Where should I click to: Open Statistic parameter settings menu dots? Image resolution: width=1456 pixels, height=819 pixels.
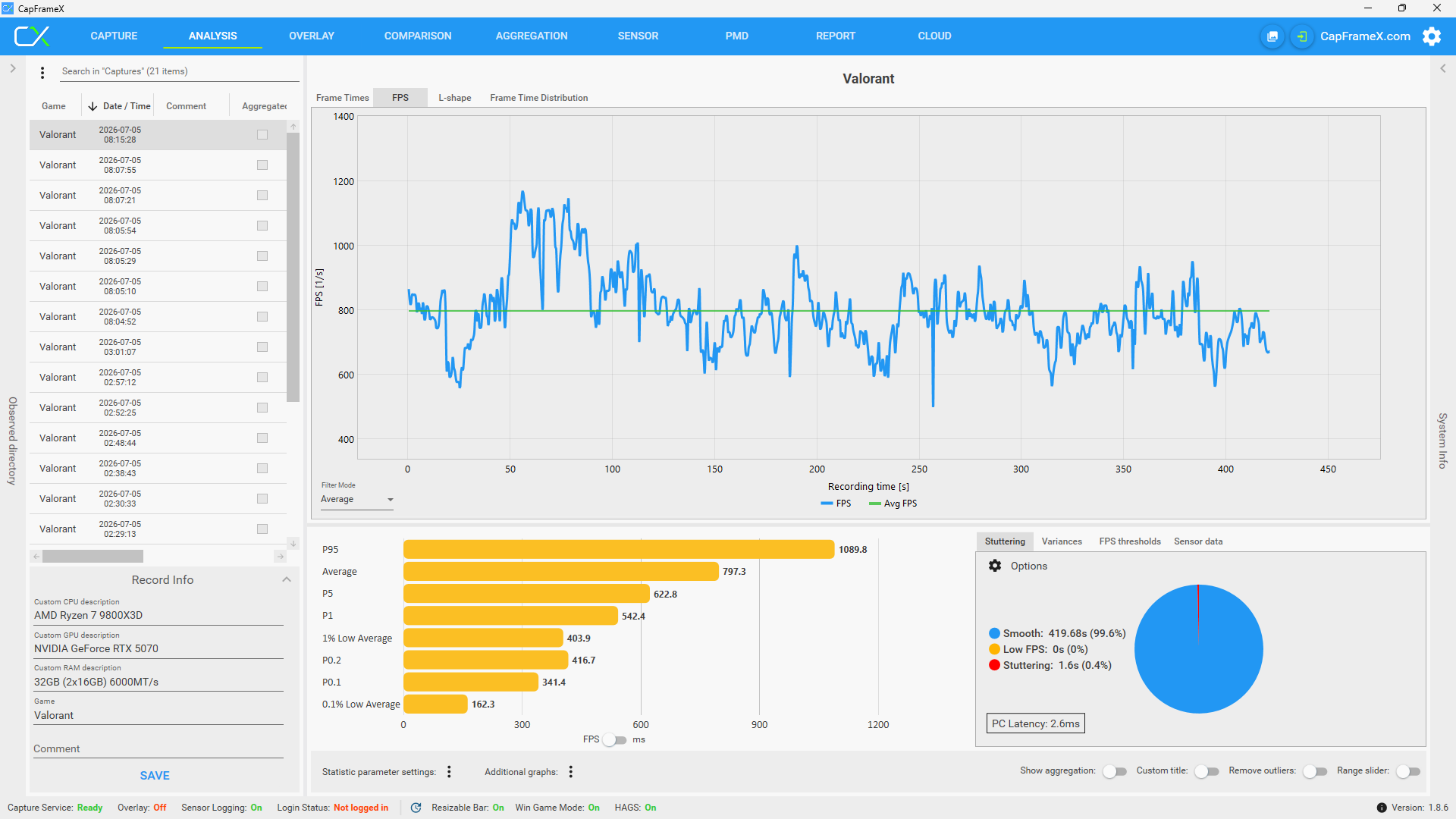449,771
